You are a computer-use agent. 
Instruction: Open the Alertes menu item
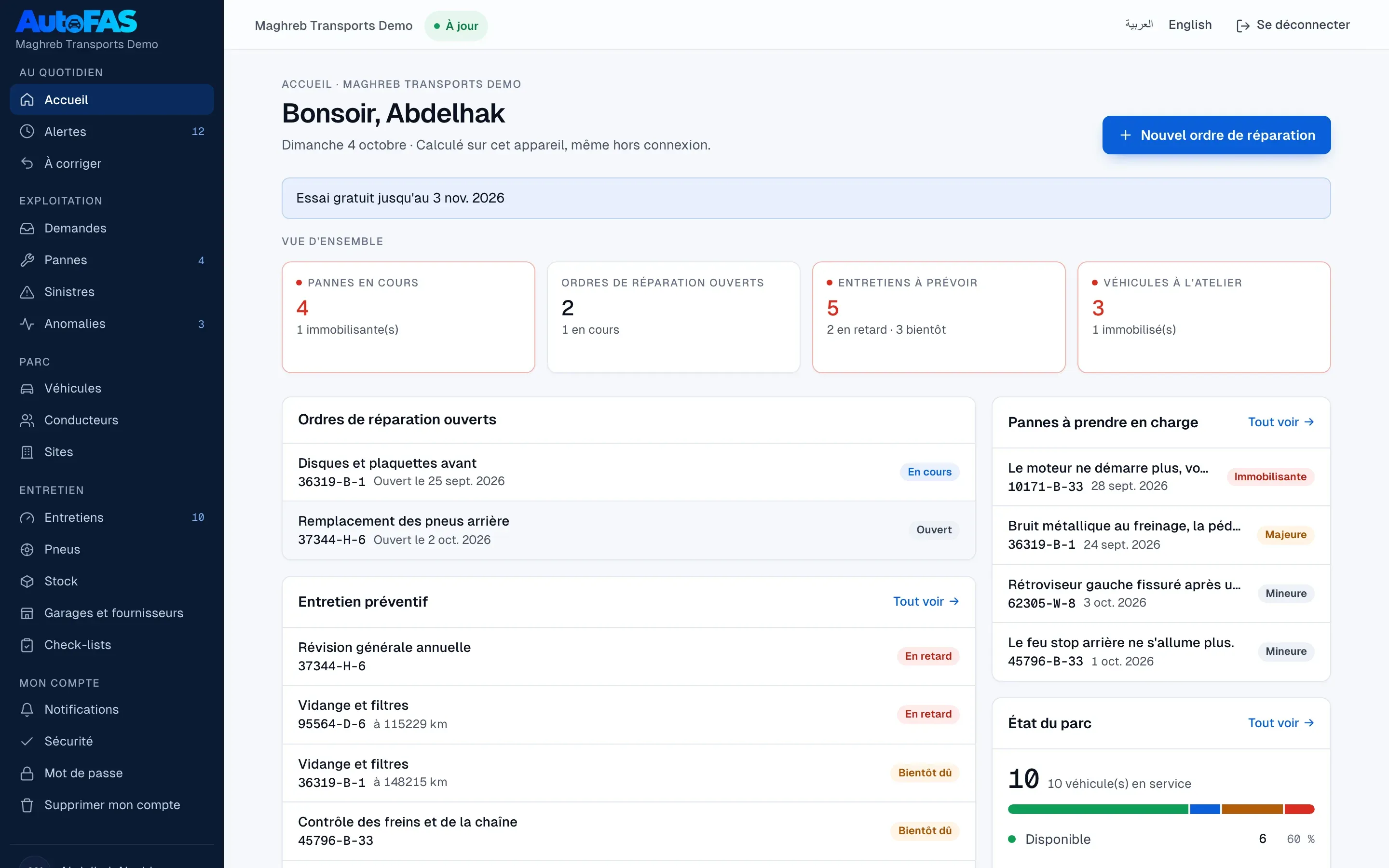tap(112, 132)
